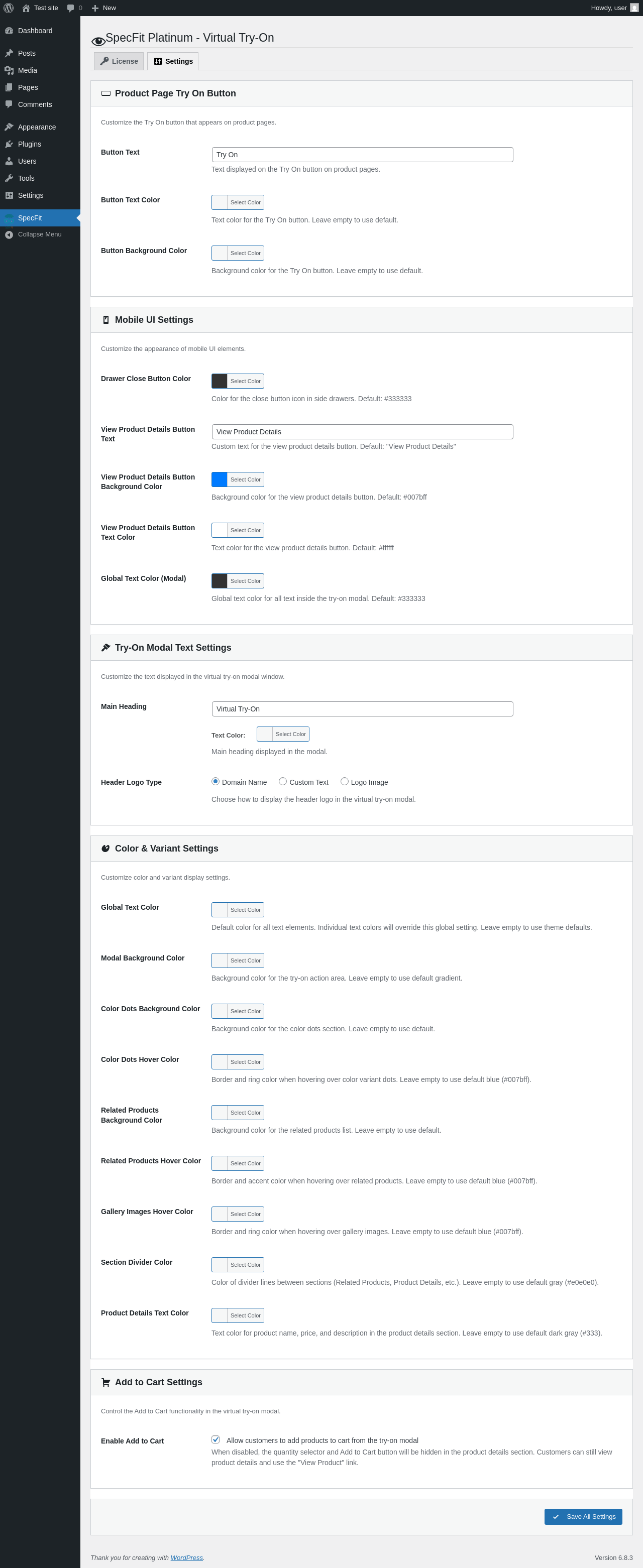Click the Test site home icon
643x1568 pixels.
point(26,8)
